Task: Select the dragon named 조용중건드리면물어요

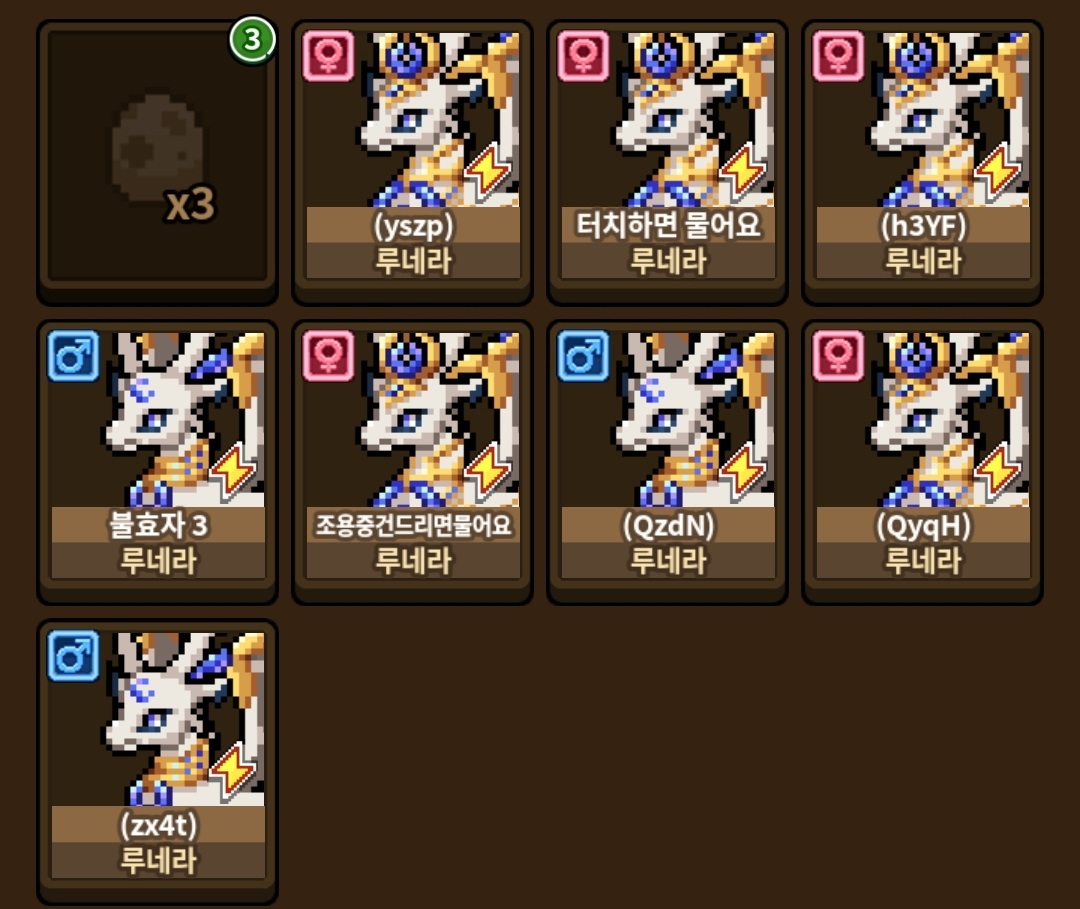Action: tap(413, 462)
